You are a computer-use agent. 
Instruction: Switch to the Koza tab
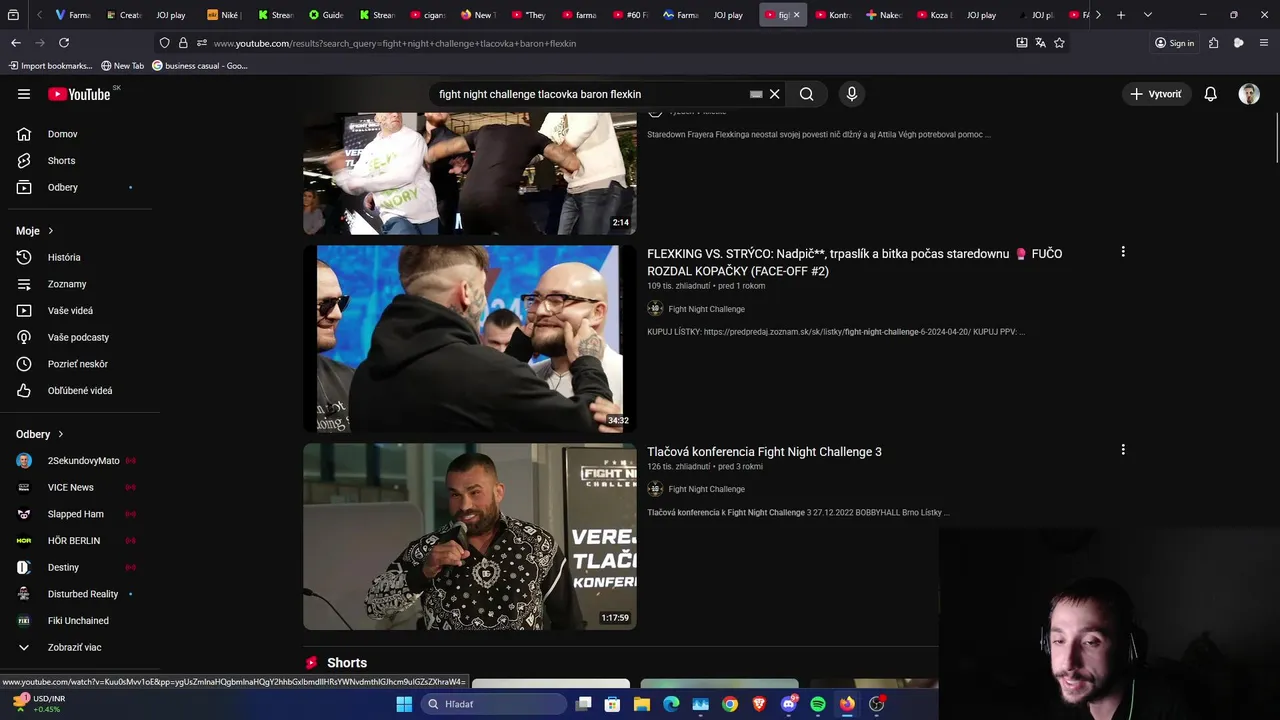pyautogui.click(x=935, y=15)
